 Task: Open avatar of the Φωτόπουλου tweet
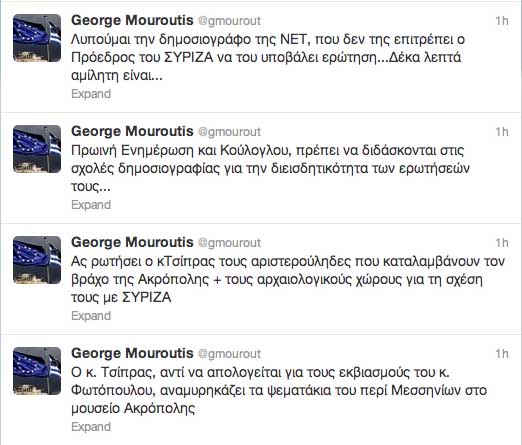[x=37, y=371]
